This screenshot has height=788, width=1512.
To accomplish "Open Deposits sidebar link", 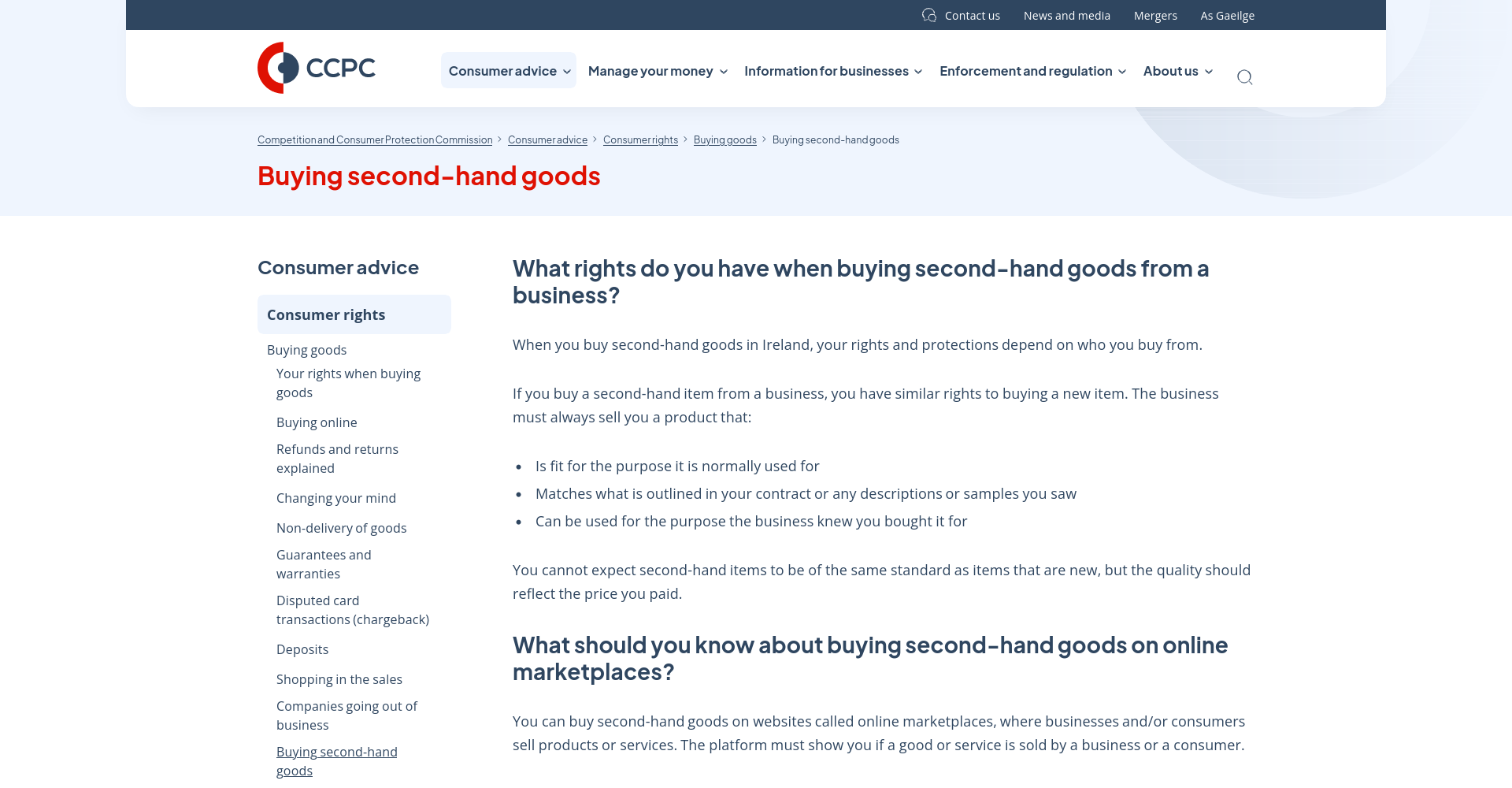I will (302, 649).
